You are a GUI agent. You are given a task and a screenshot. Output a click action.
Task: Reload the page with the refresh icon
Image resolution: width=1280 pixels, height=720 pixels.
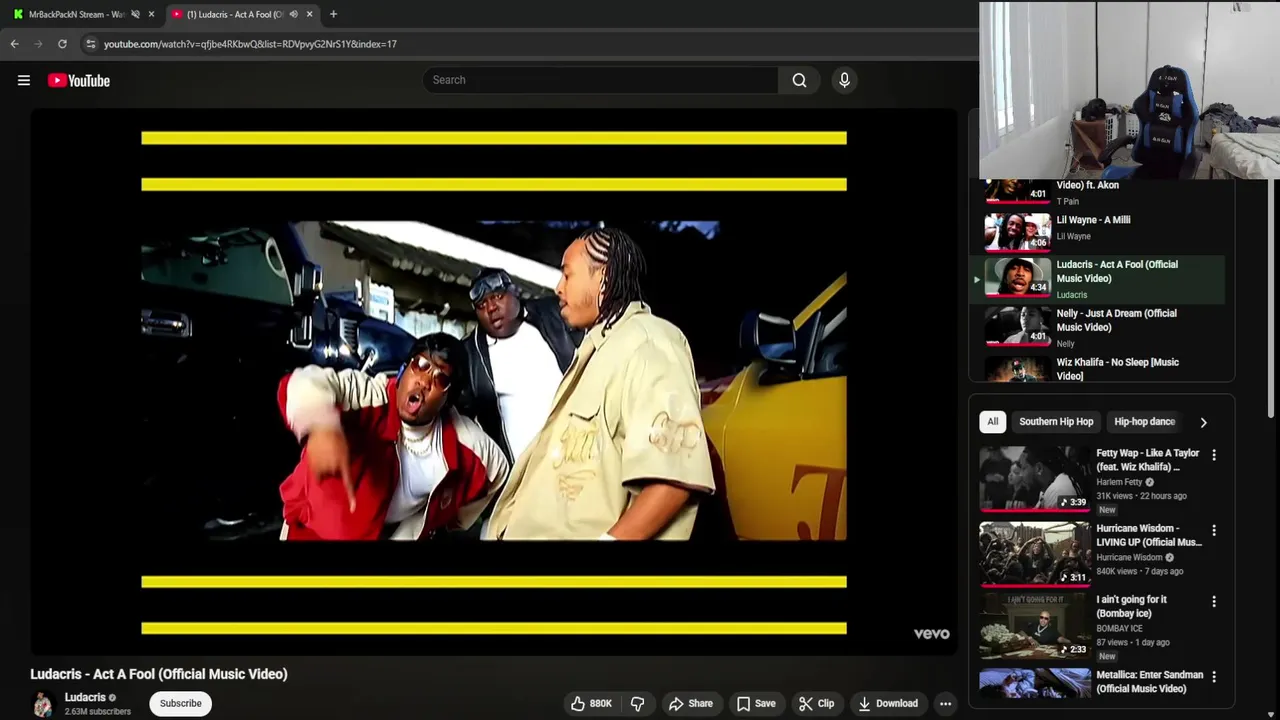pos(62,44)
